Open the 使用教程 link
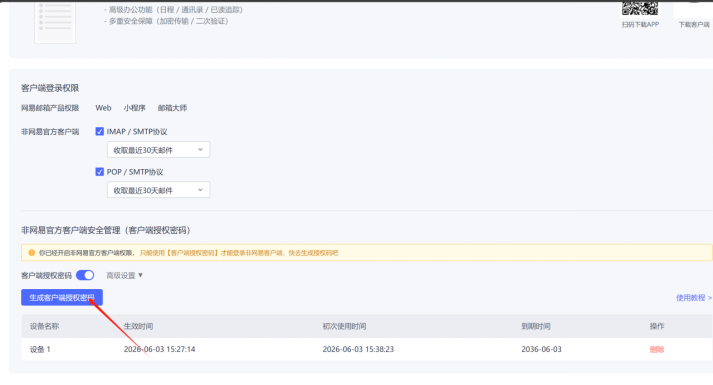The image size is (713, 385). pyautogui.click(x=693, y=297)
